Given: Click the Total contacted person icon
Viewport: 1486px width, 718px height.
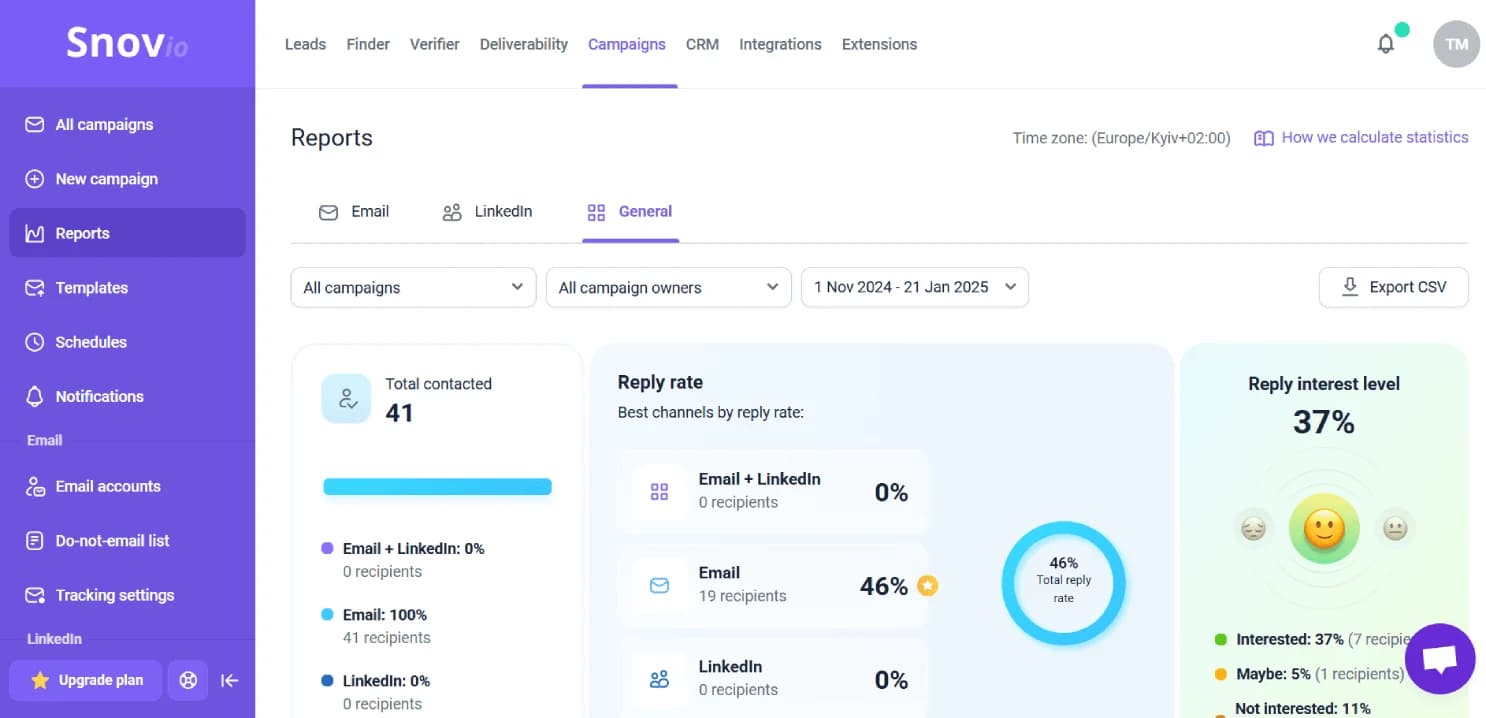Looking at the screenshot, I should (347, 399).
